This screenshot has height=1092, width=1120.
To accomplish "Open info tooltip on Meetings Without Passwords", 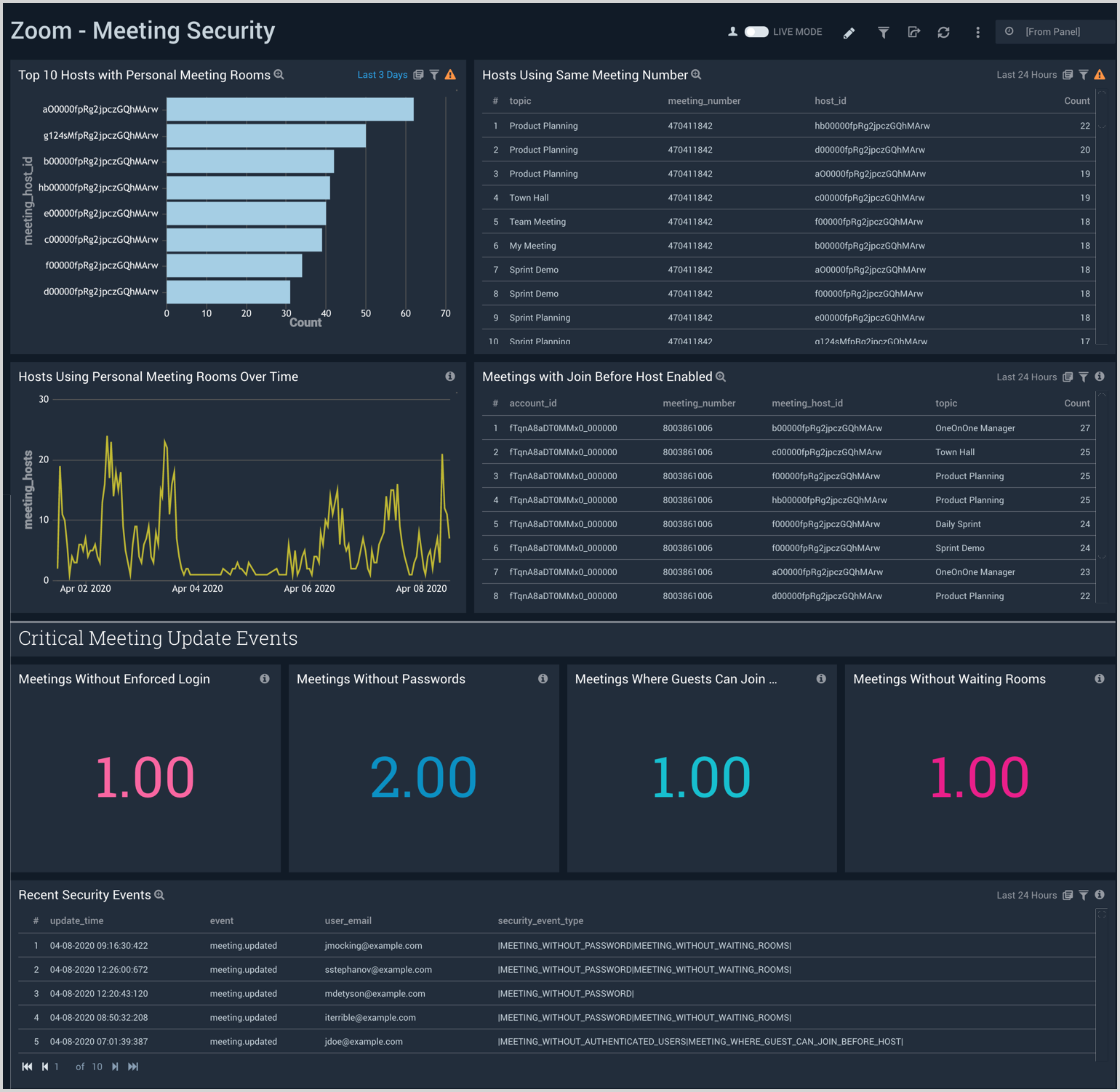I will 543,678.
